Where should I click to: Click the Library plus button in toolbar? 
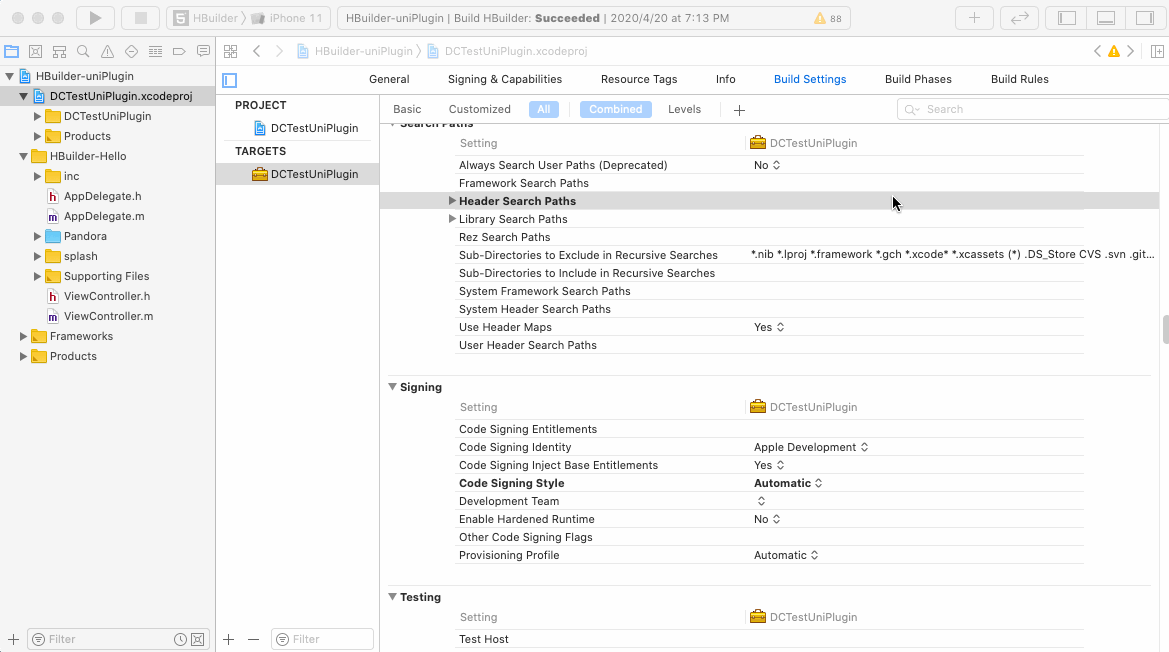click(973, 18)
